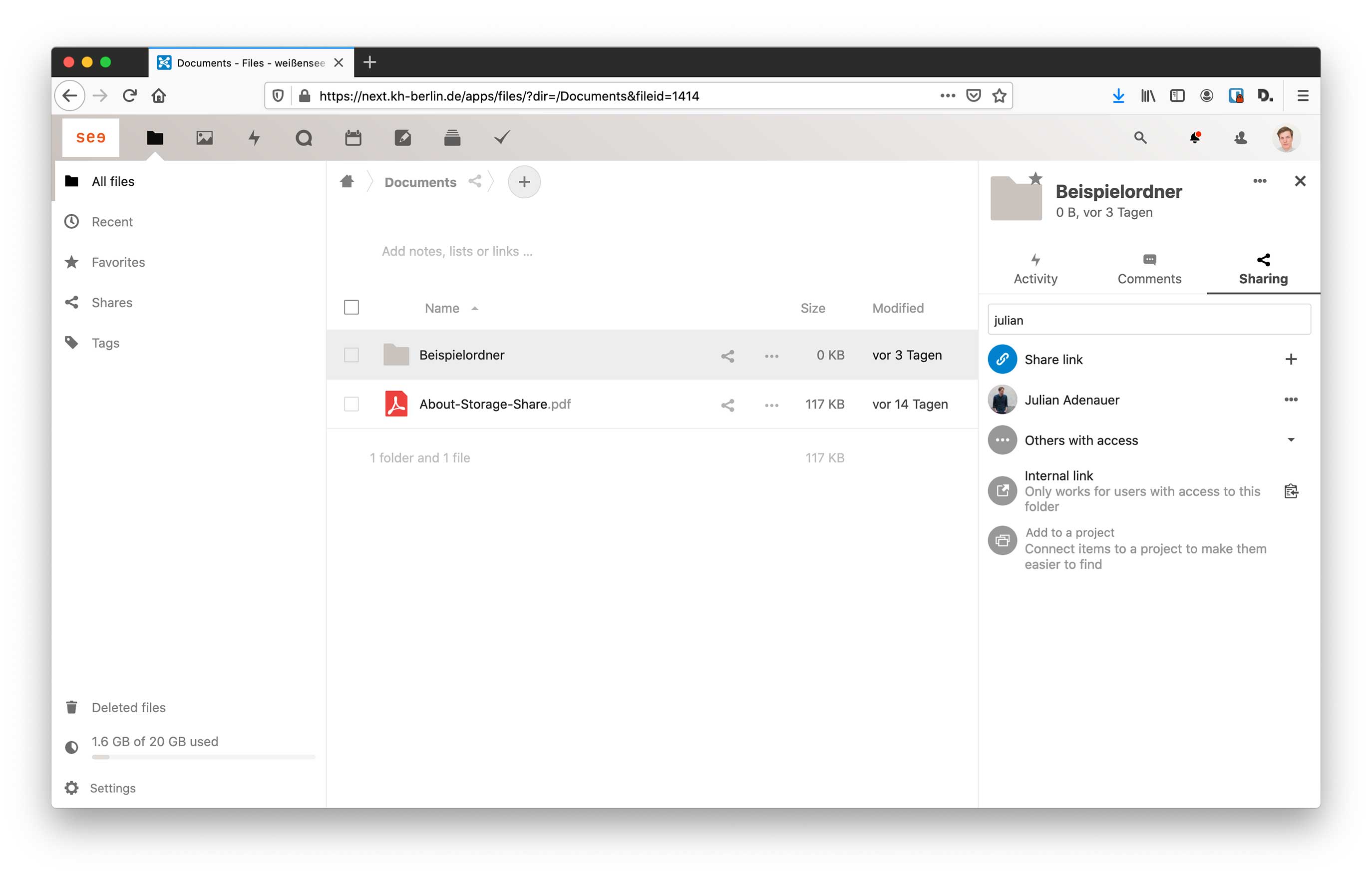Open the Tasks checkmark app icon
This screenshot has height=894, width=1372.
pos(502,138)
